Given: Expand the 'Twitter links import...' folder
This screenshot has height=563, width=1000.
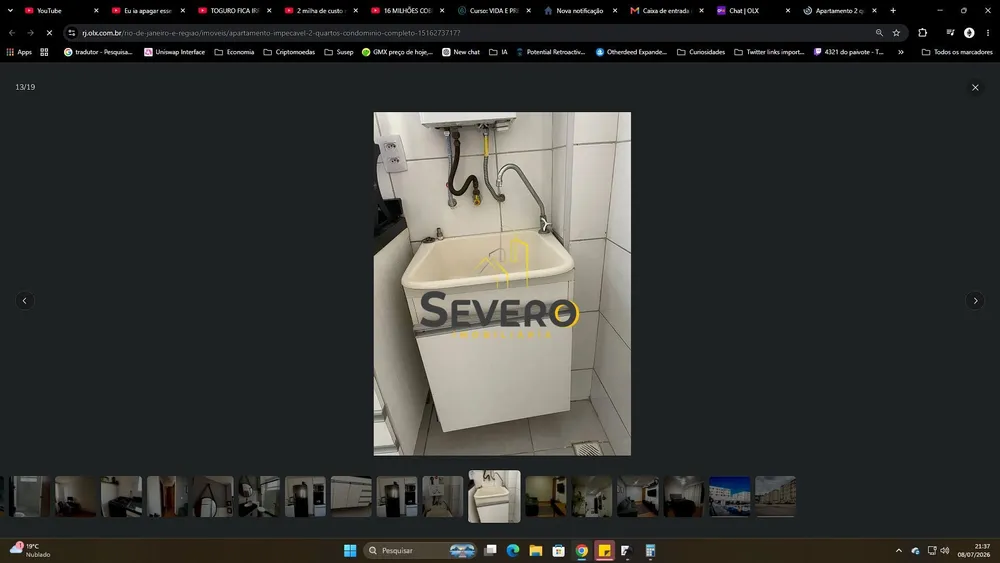Looking at the screenshot, I should pyautogui.click(x=769, y=52).
